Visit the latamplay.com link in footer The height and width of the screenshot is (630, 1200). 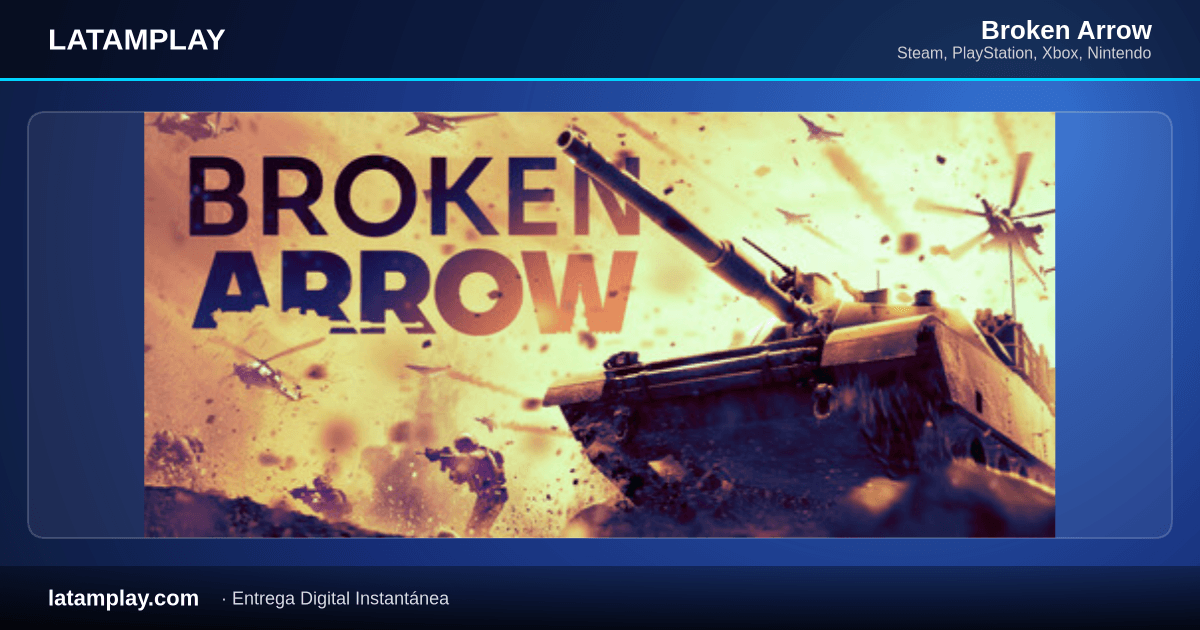click(124, 598)
